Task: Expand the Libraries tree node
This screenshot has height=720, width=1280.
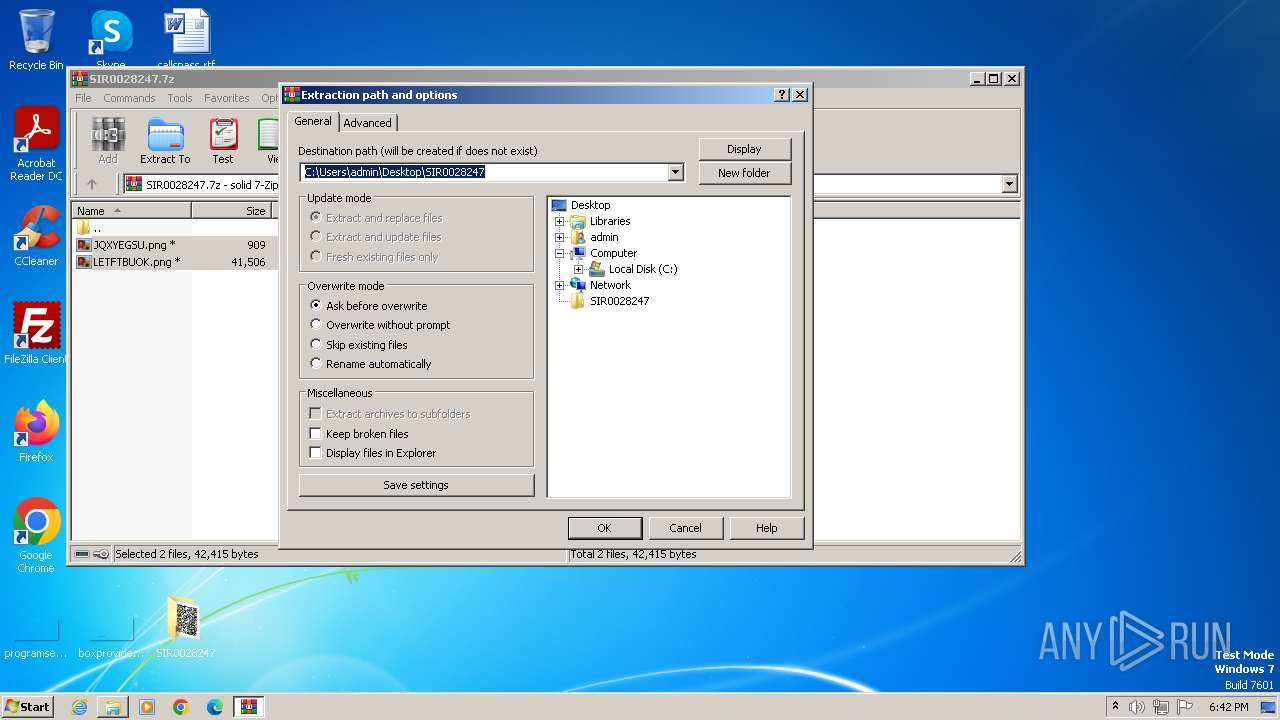Action: pyautogui.click(x=560, y=221)
